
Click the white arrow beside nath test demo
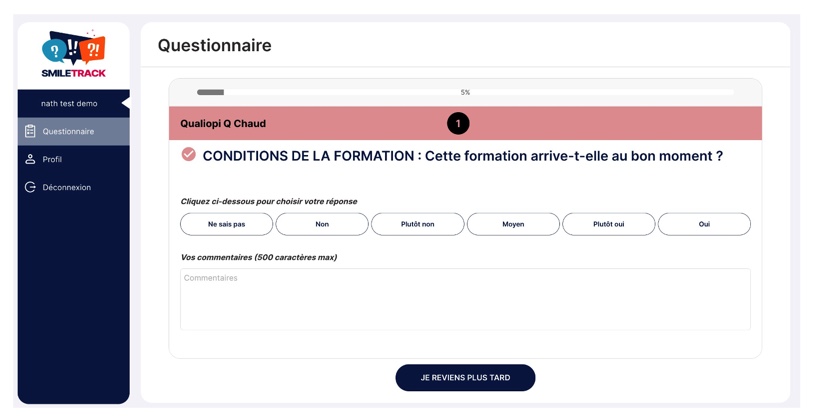tap(125, 103)
